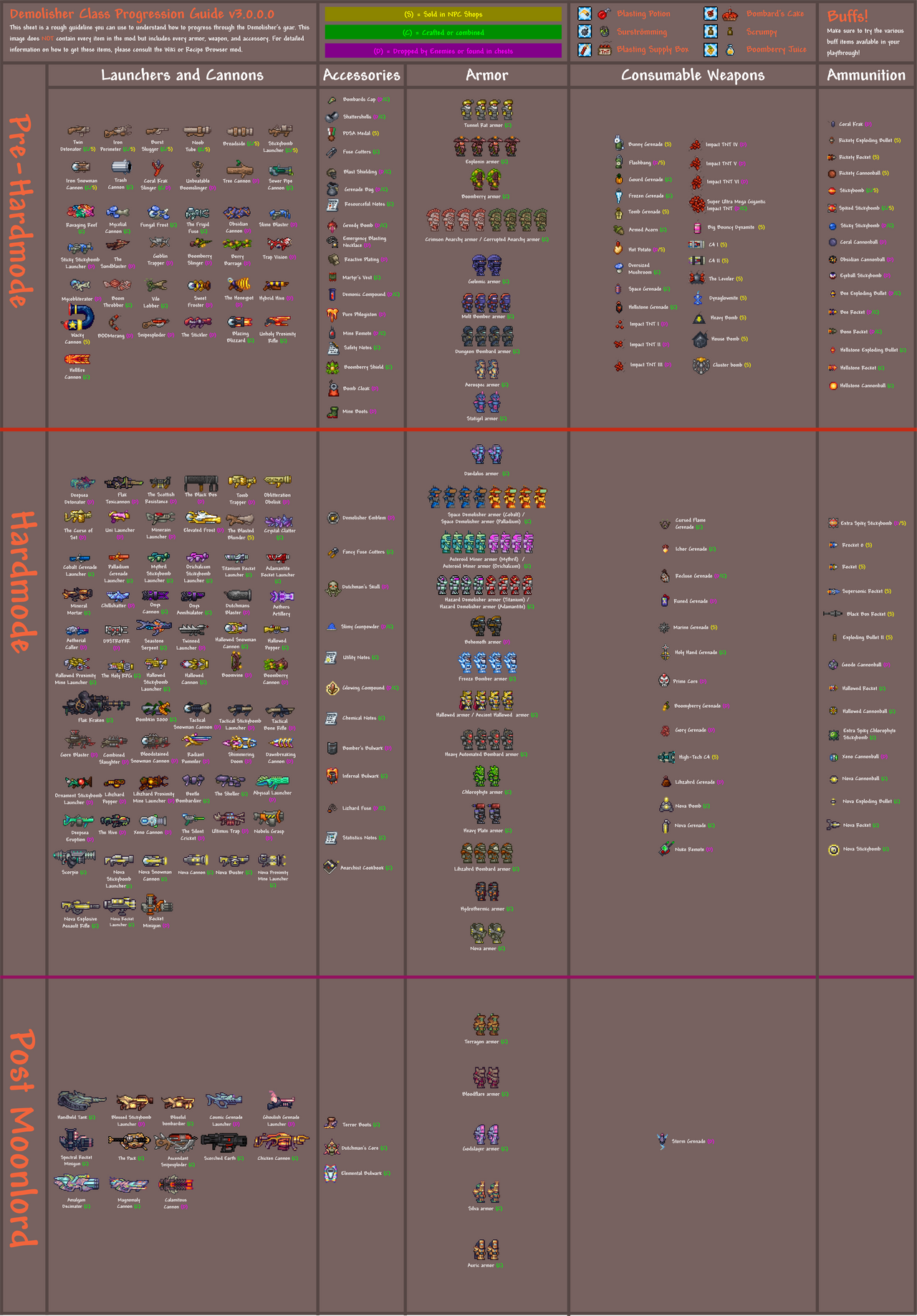Image resolution: width=917 pixels, height=1316 pixels.
Task: Click the yellow 'Sold in NPC Shops' legend bar
Action: pos(443,14)
